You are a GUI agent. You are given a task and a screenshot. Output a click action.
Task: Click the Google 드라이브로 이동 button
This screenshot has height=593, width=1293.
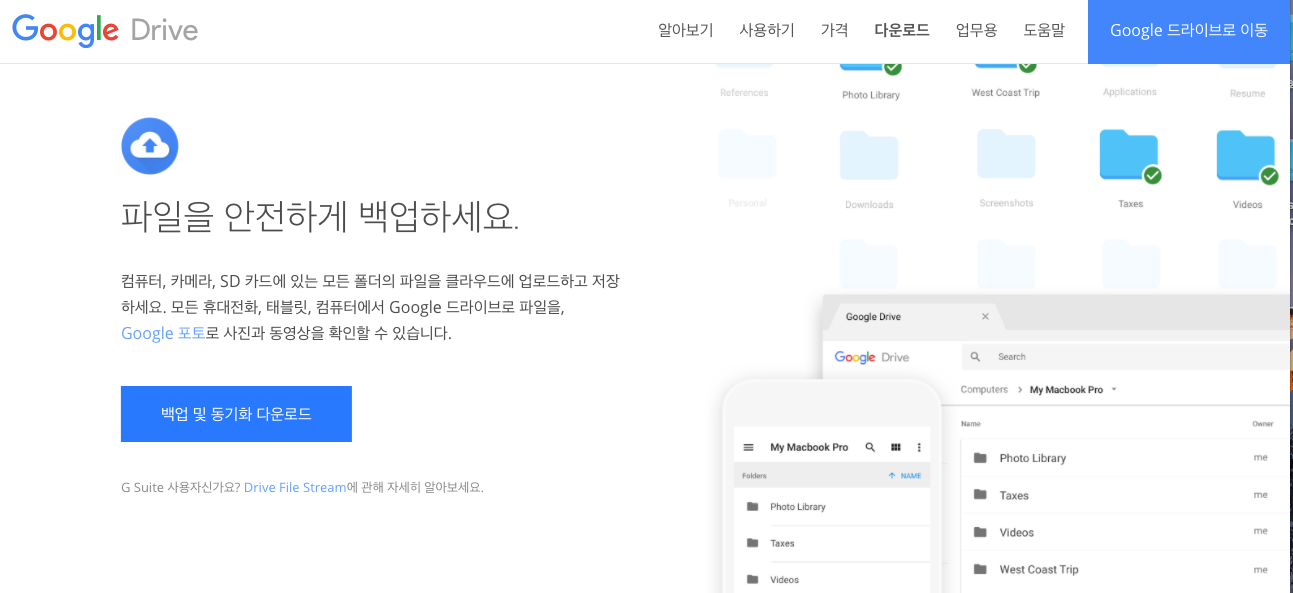coord(1189,31)
